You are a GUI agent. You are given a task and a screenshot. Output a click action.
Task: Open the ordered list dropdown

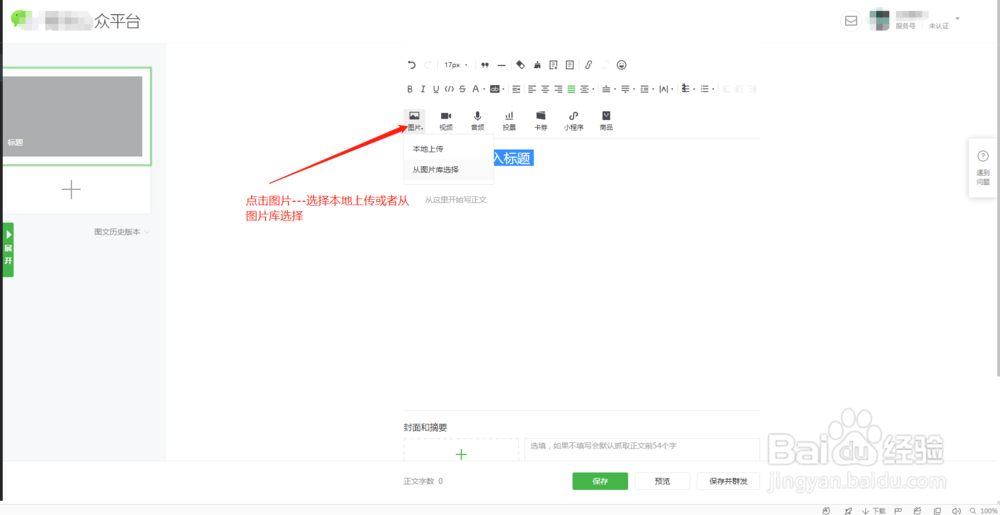(688, 89)
